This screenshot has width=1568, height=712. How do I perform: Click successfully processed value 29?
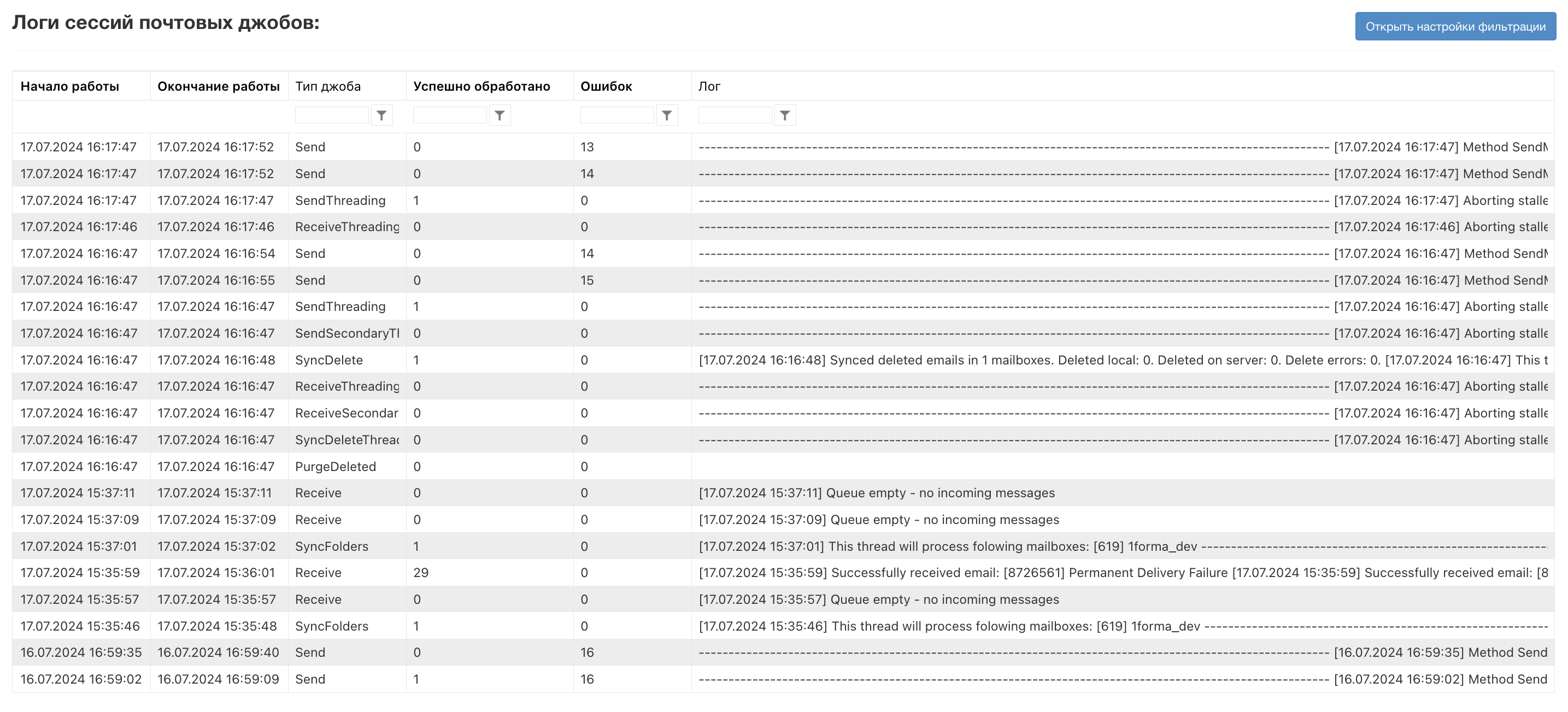421,573
